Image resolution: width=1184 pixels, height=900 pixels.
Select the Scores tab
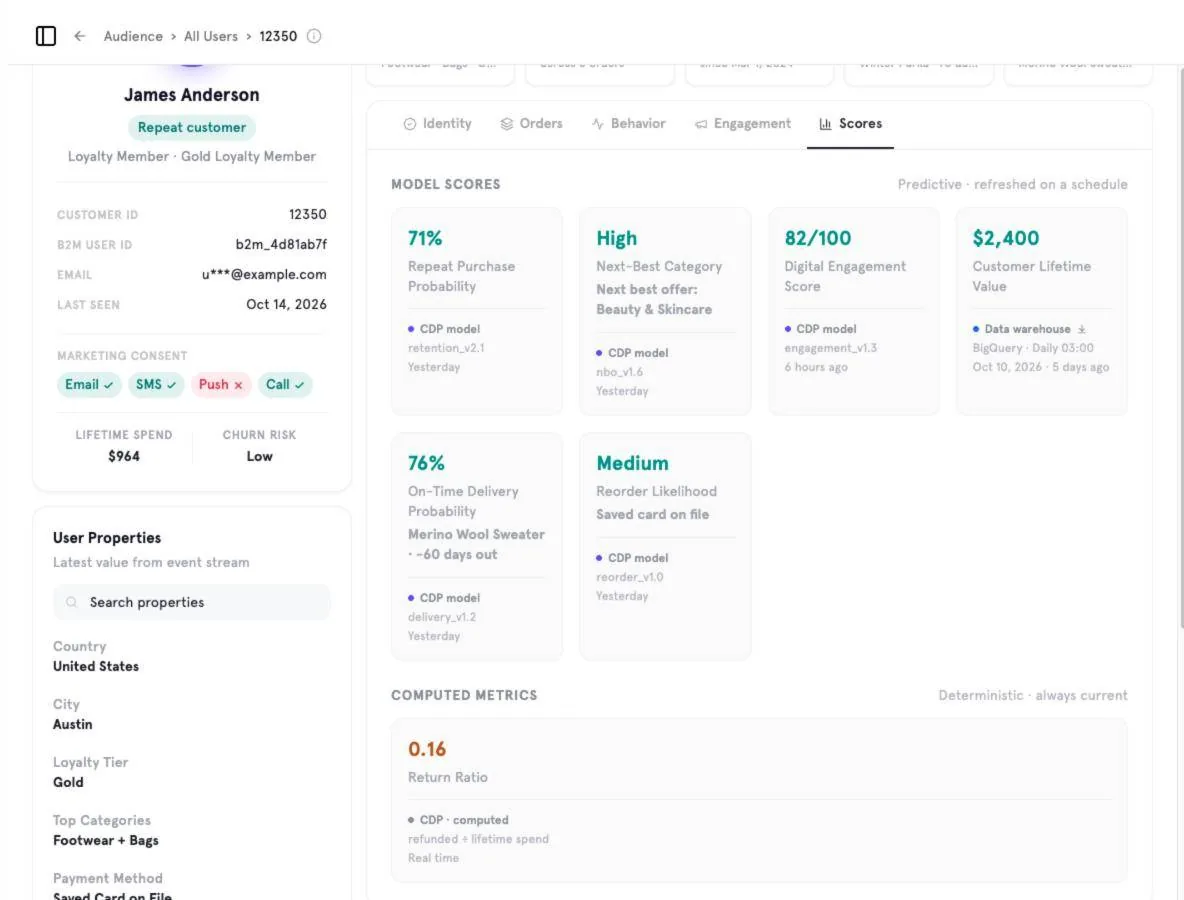tap(850, 123)
